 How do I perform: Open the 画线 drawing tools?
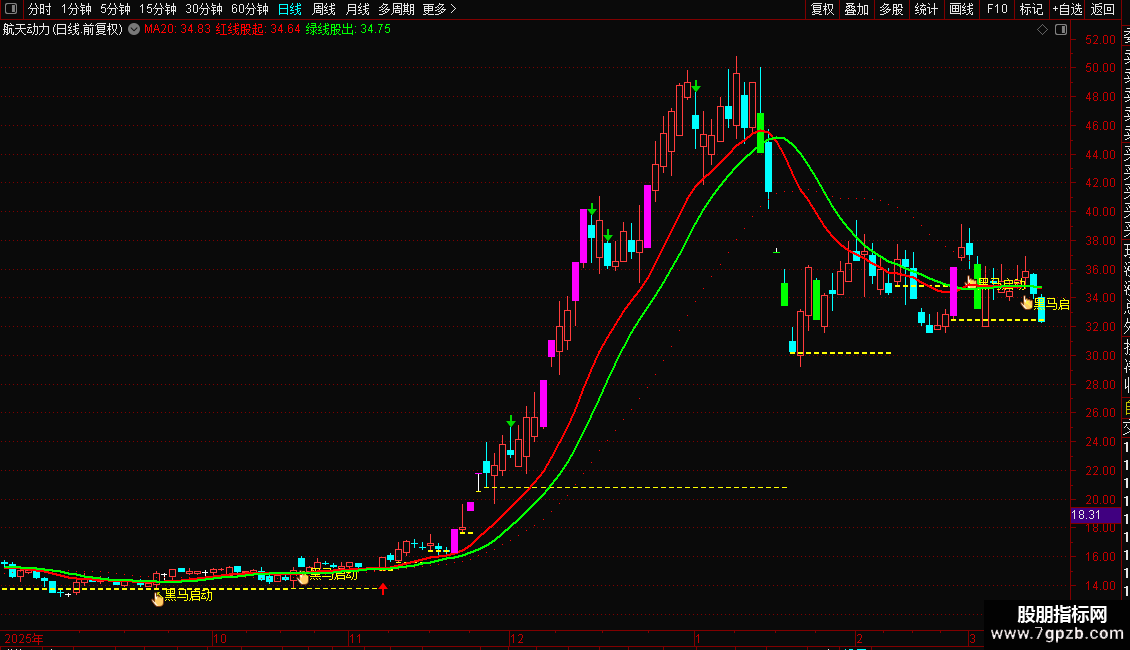[961, 9]
